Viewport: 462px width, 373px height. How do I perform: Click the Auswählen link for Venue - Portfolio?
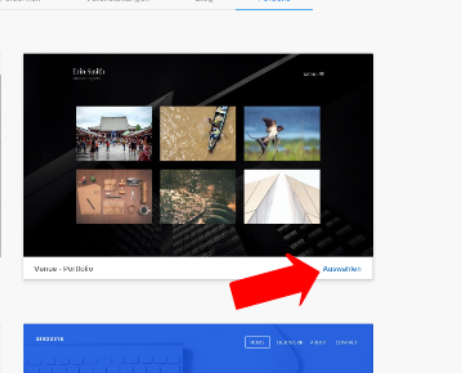click(x=342, y=269)
